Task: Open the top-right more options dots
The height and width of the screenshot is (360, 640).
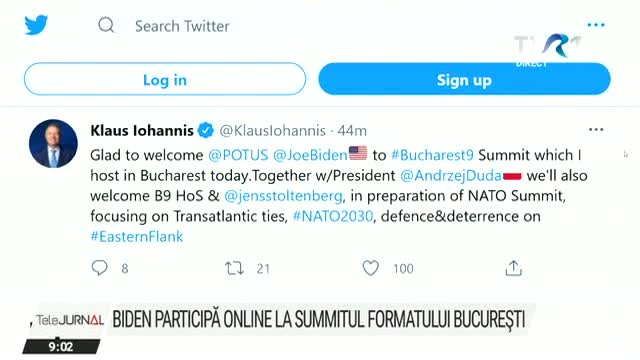Action: click(596, 25)
